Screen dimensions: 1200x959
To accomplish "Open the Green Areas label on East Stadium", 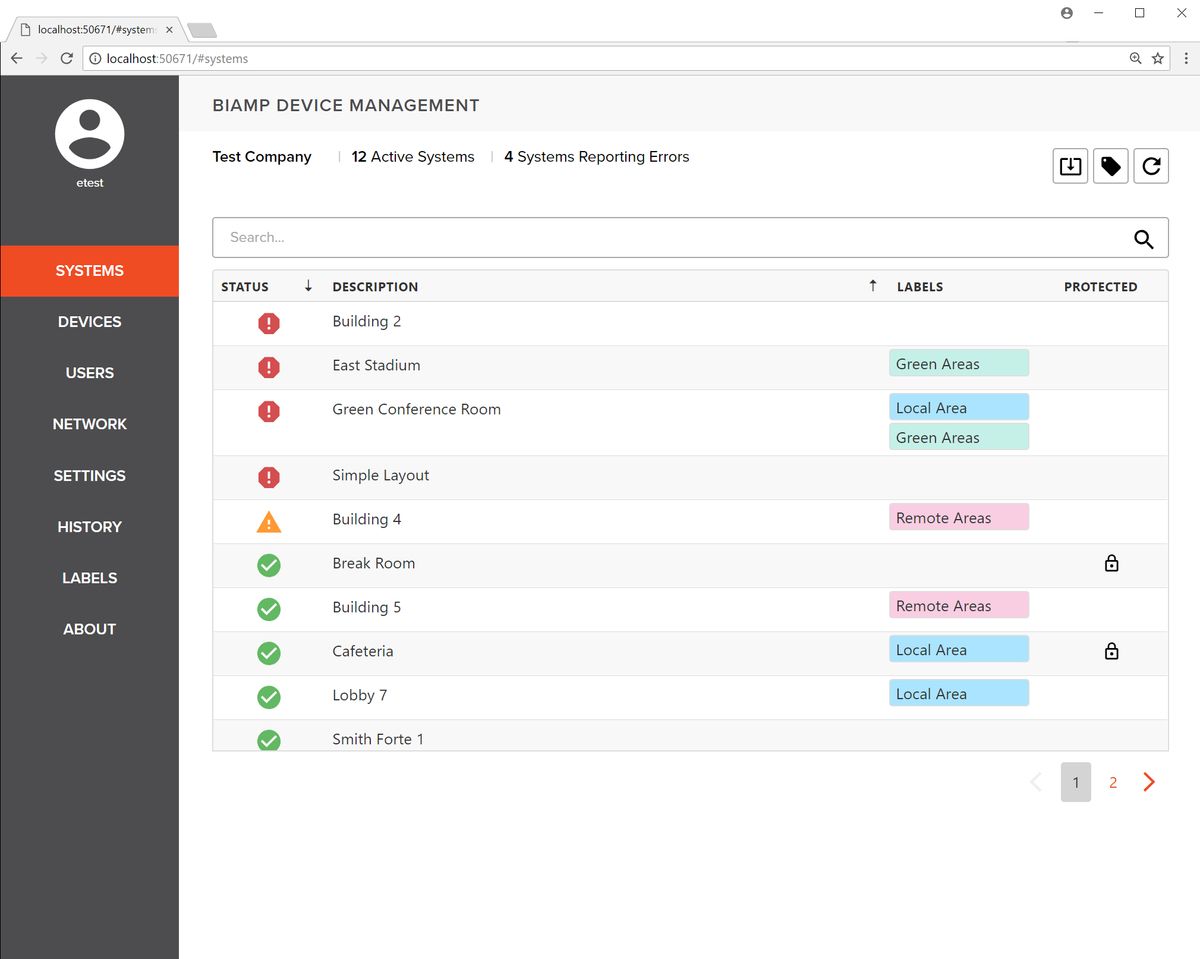I will (957, 363).
